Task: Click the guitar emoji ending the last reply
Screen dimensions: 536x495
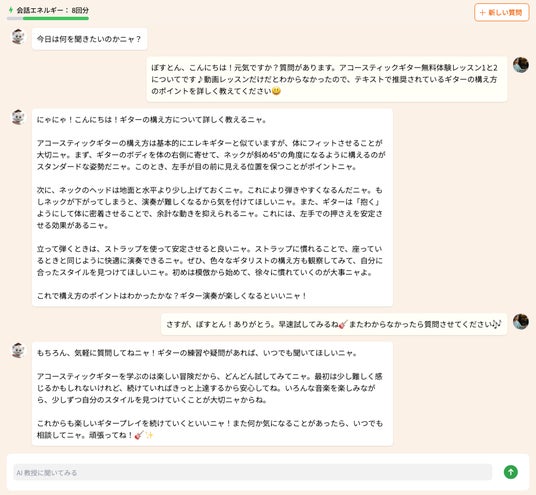Action: pyautogui.click(x=139, y=435)
